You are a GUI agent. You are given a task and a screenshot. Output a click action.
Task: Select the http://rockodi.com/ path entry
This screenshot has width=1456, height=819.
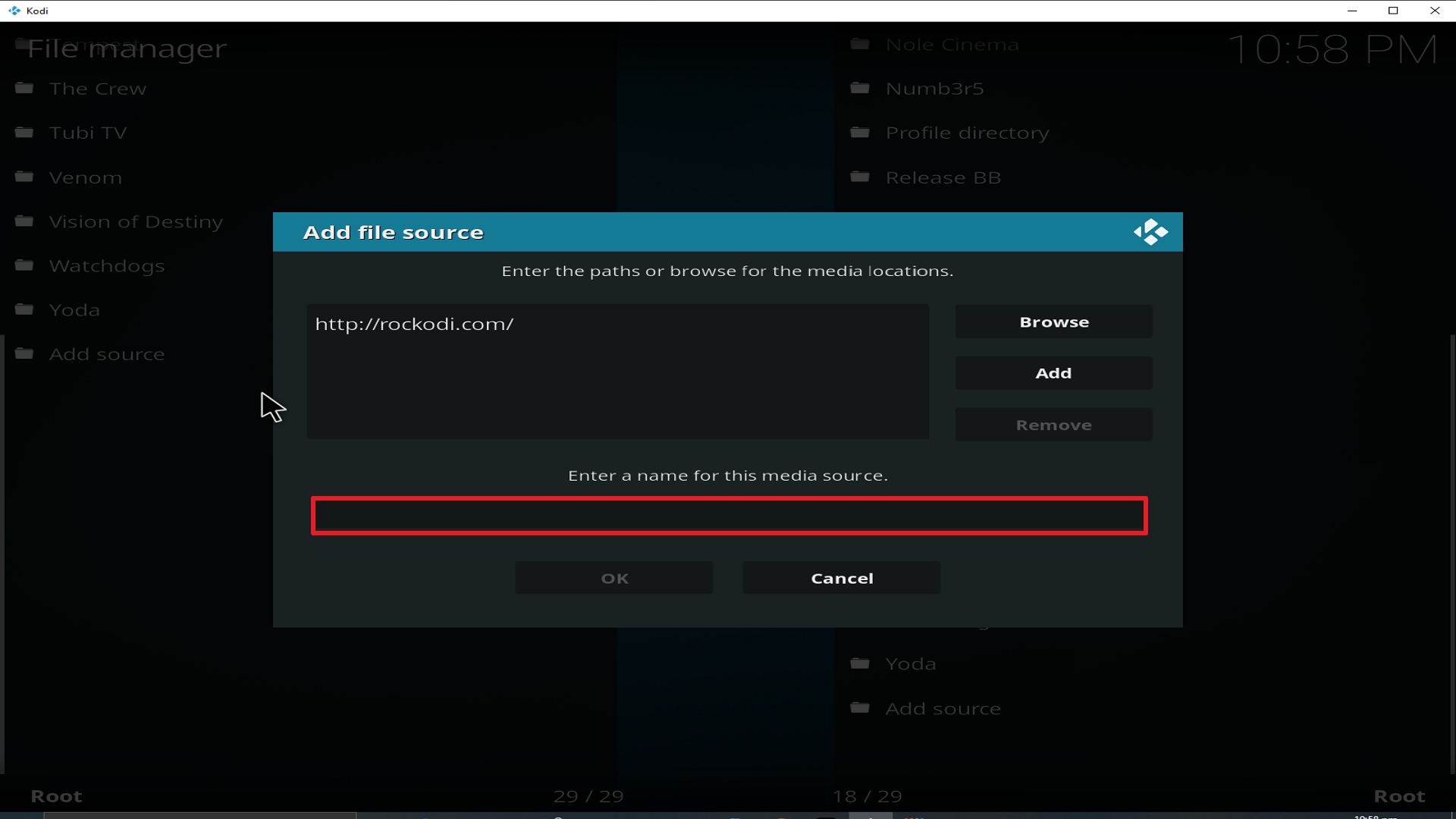[415, 324]
